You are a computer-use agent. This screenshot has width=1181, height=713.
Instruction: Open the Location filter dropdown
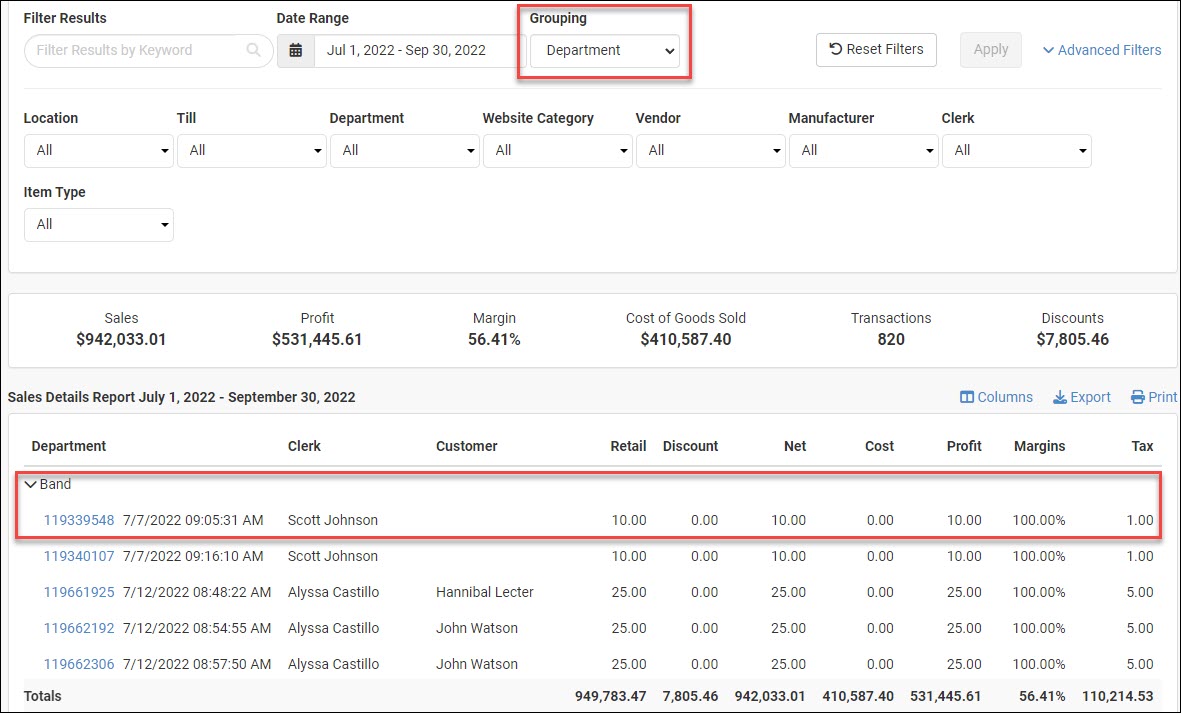[x=99, y=151]
